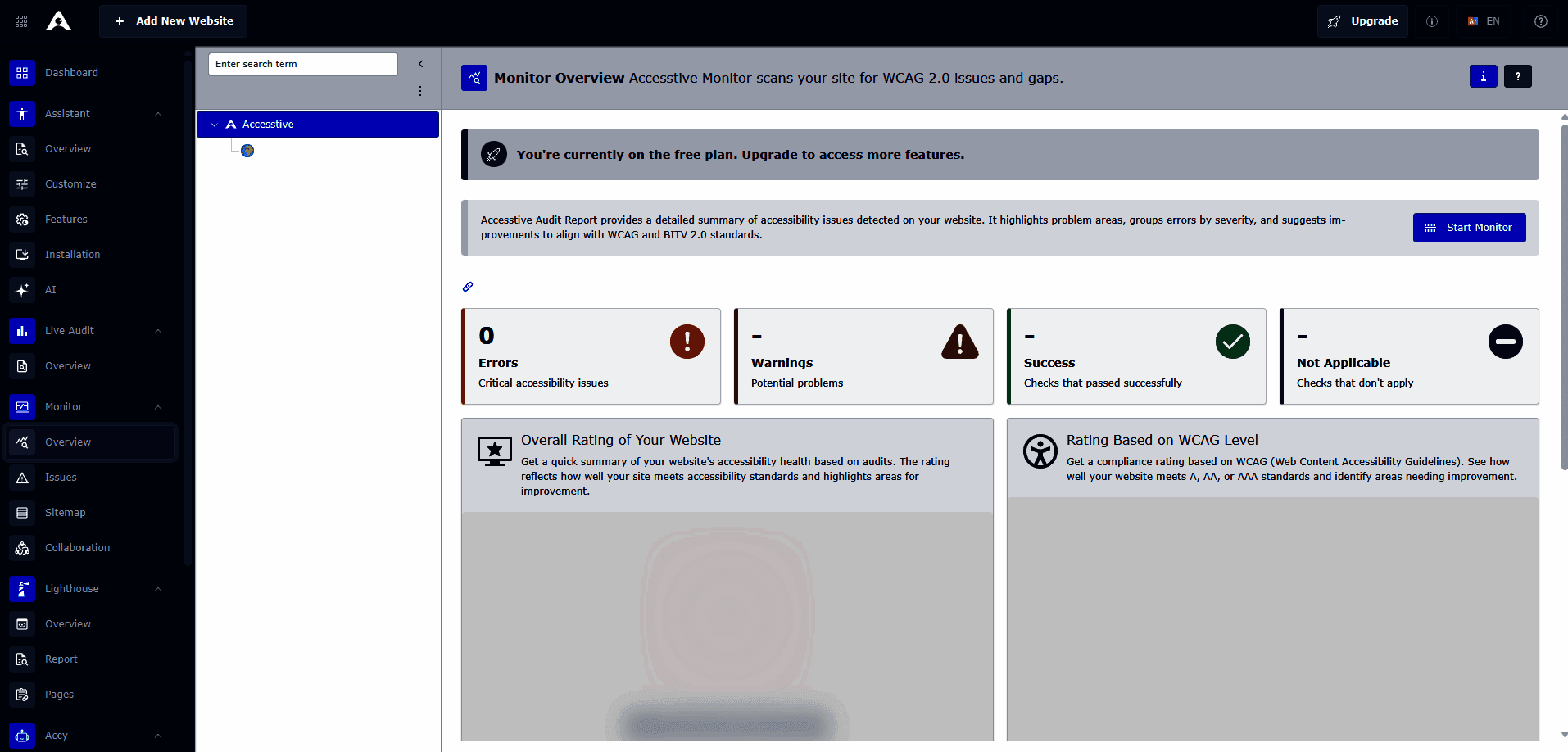Open the Lighthouse section icon

(x=21, y=588)
